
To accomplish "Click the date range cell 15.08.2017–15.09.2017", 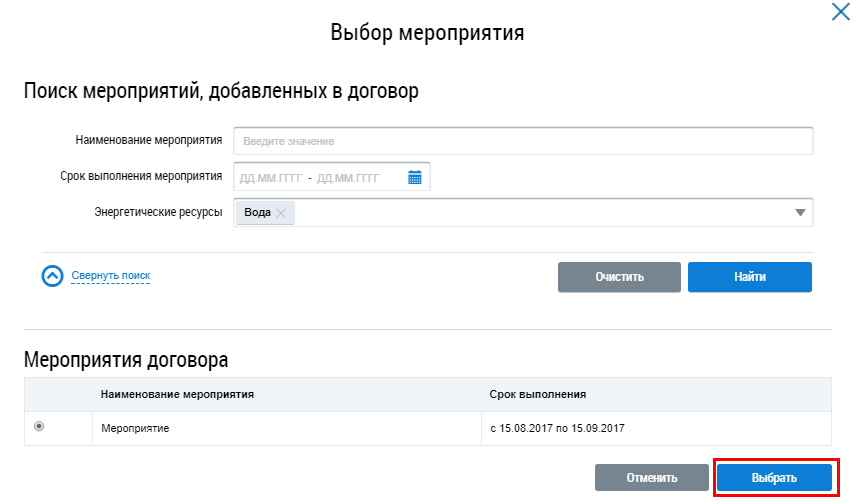I will (559, 428).
